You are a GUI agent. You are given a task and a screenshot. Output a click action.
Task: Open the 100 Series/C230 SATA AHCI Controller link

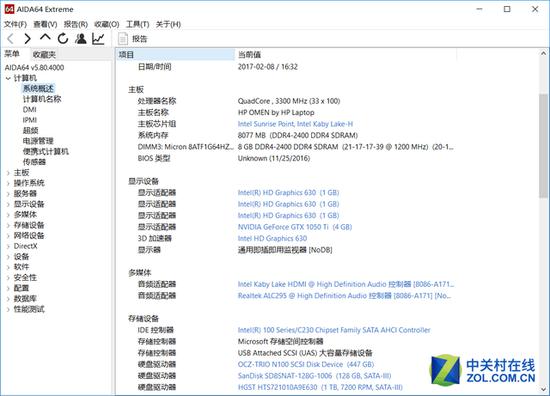[334, 330]
